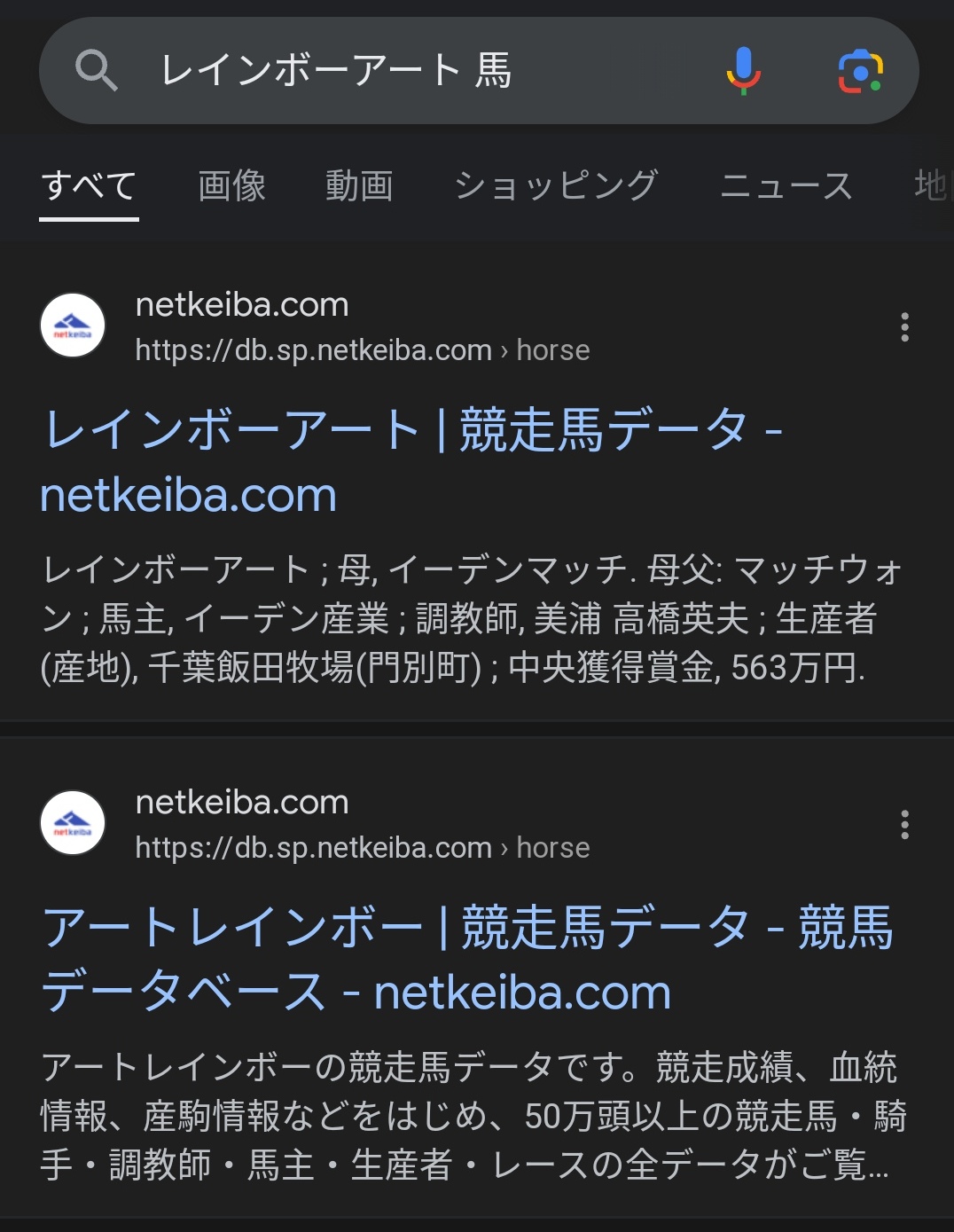Open the ショッピング tab
The height and width of the screenshot is (1232, 954).
pos(556,186)
